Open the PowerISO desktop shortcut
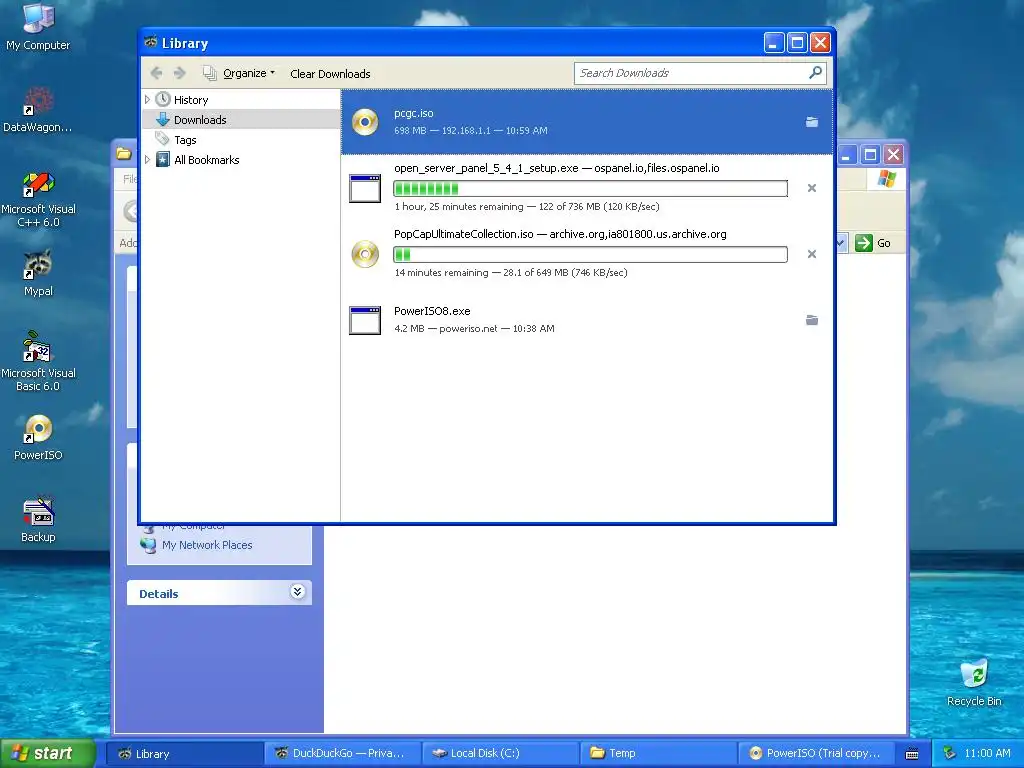This screenshot has width=1024, height=768. 38,438
